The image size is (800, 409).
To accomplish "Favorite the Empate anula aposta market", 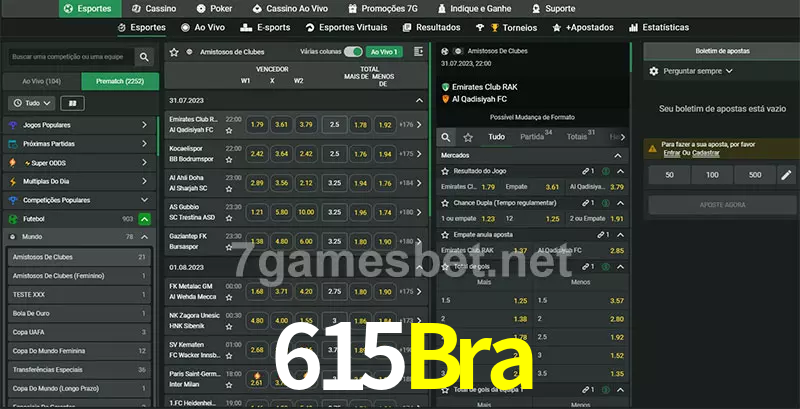I will click(x=445, y=235).
